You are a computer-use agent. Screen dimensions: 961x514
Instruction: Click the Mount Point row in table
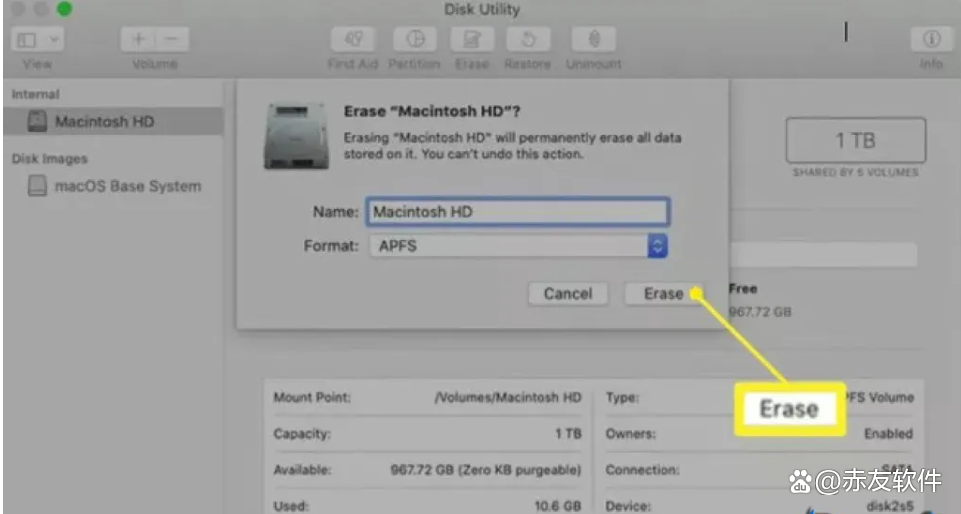[x=427, y=397]
